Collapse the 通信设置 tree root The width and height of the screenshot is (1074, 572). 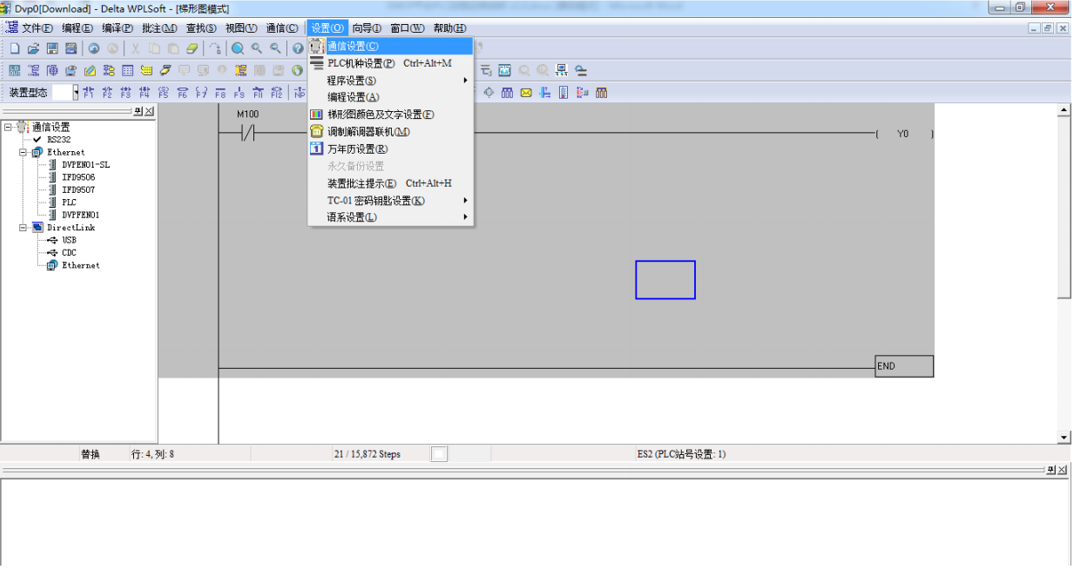click(x=8, y=127)
